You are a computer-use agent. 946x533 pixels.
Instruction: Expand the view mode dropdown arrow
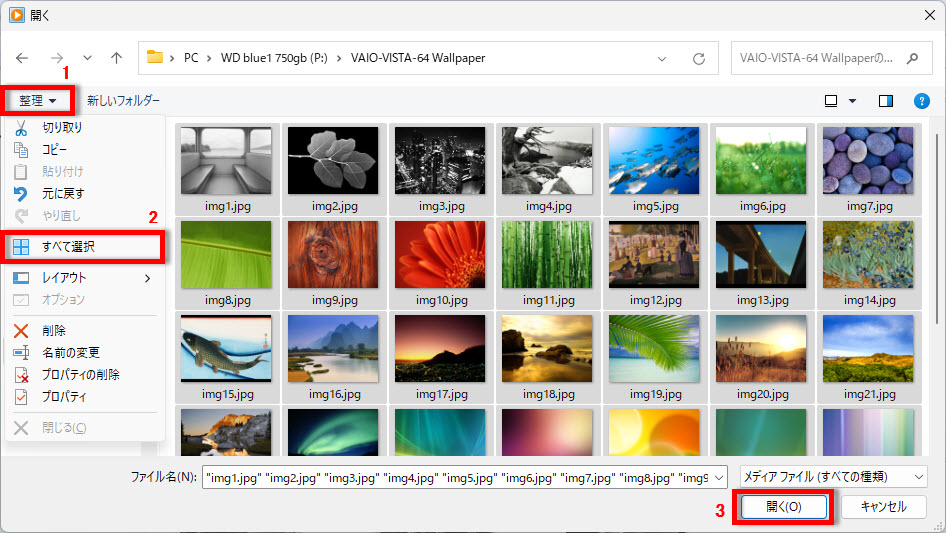(x=853, y=101)
